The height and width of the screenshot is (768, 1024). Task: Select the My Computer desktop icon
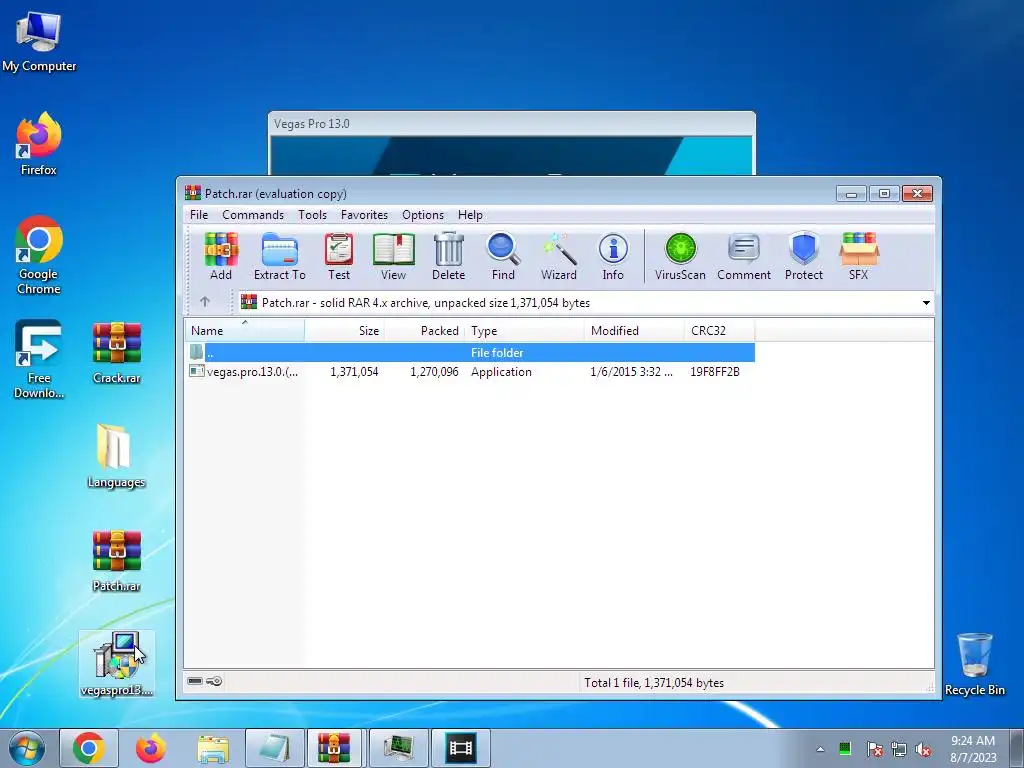click(39, 42)
